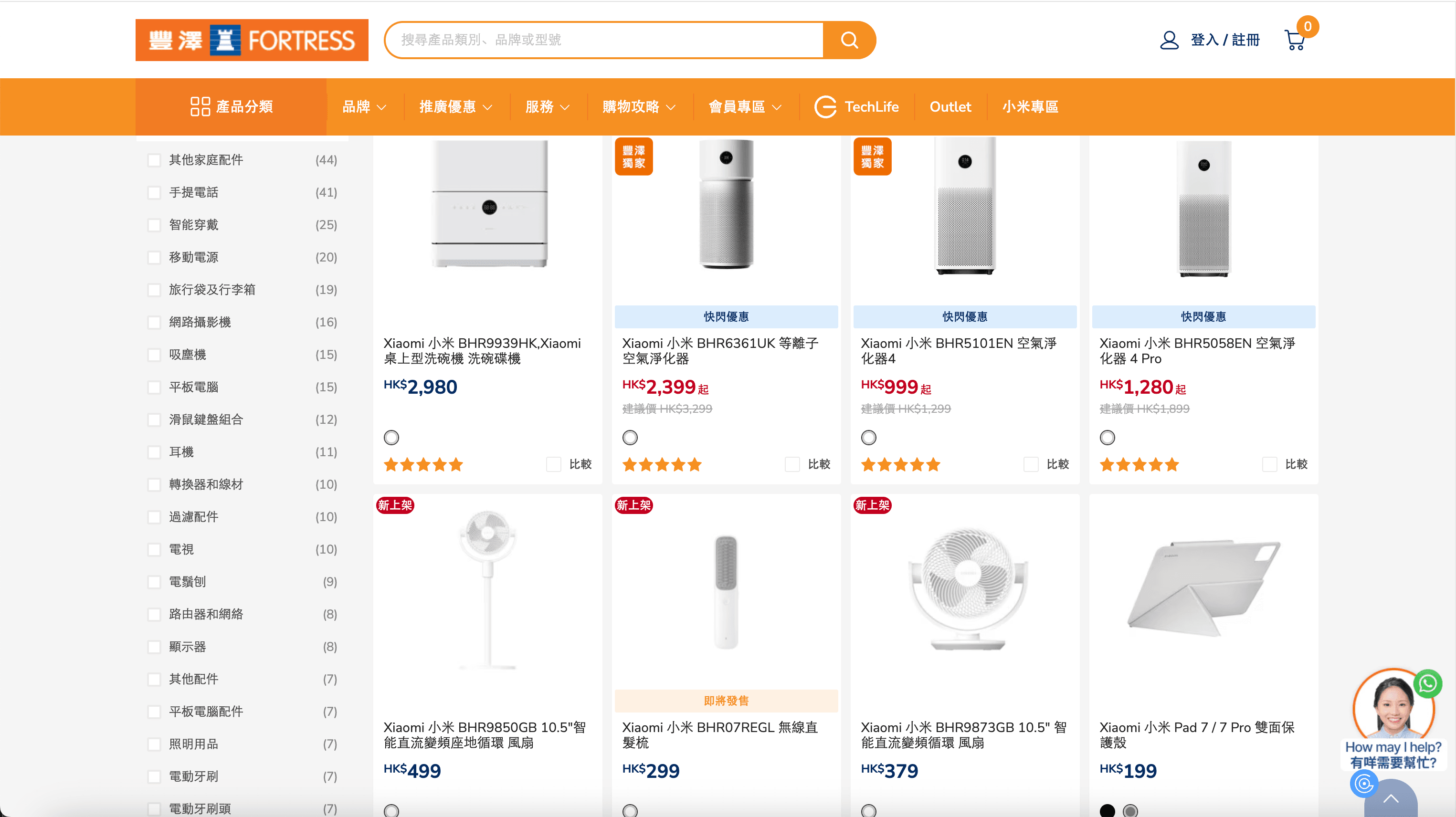Open the shopping cart icon

1294,40
